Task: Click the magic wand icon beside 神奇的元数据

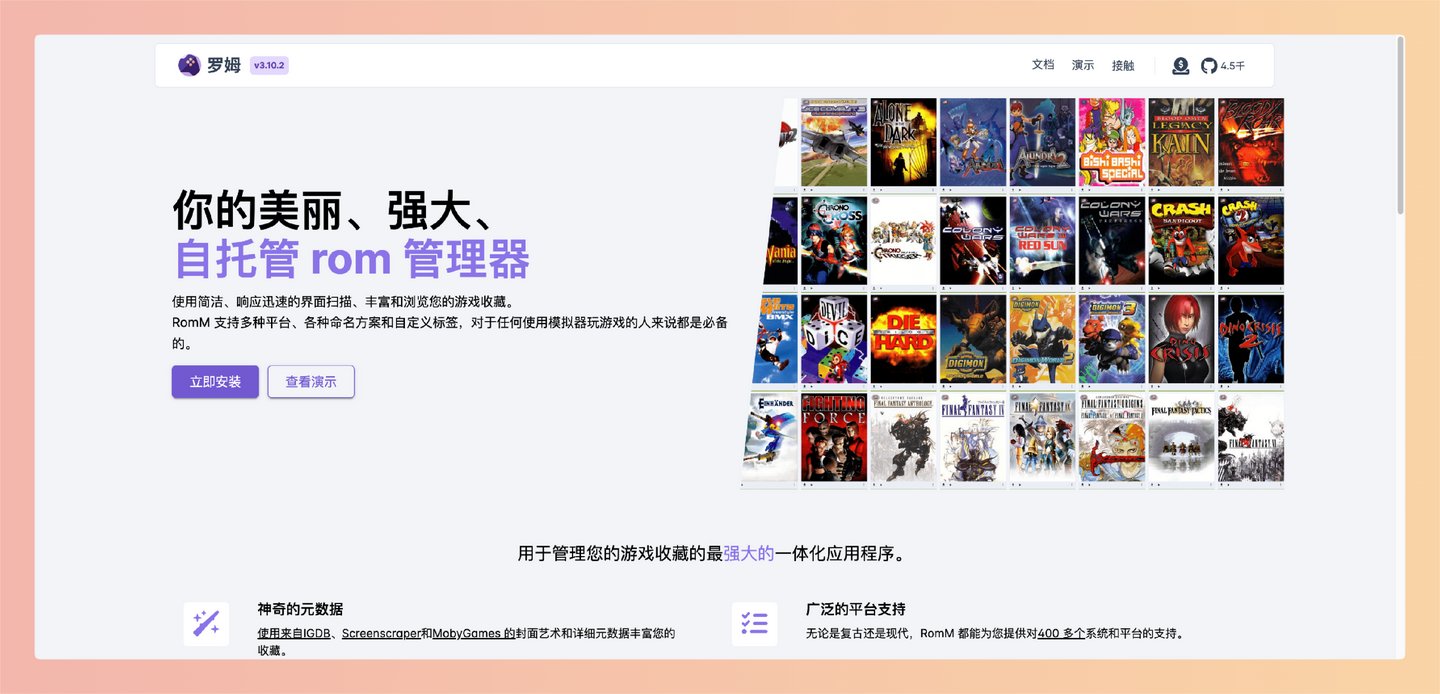Action: click(x=205, y=623)
